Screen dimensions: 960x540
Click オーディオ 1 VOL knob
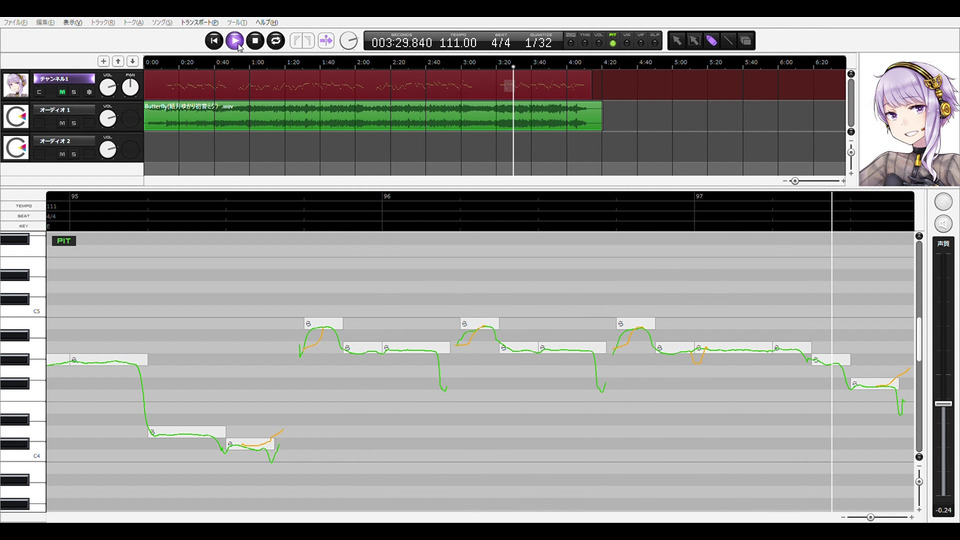[108, 118]
